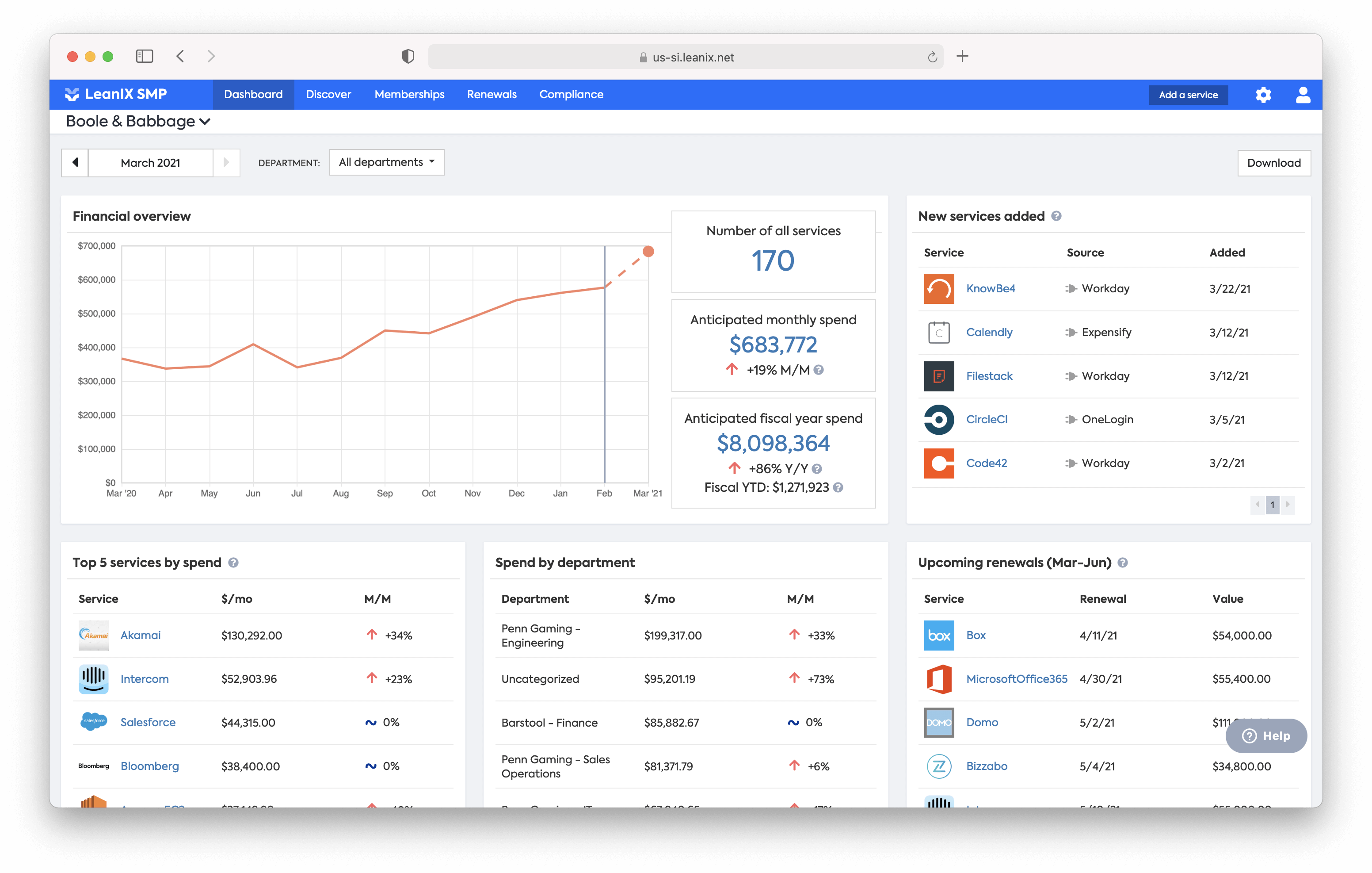Click the Domo logo icon
The image size is (1372, 873).
(938, 722)
